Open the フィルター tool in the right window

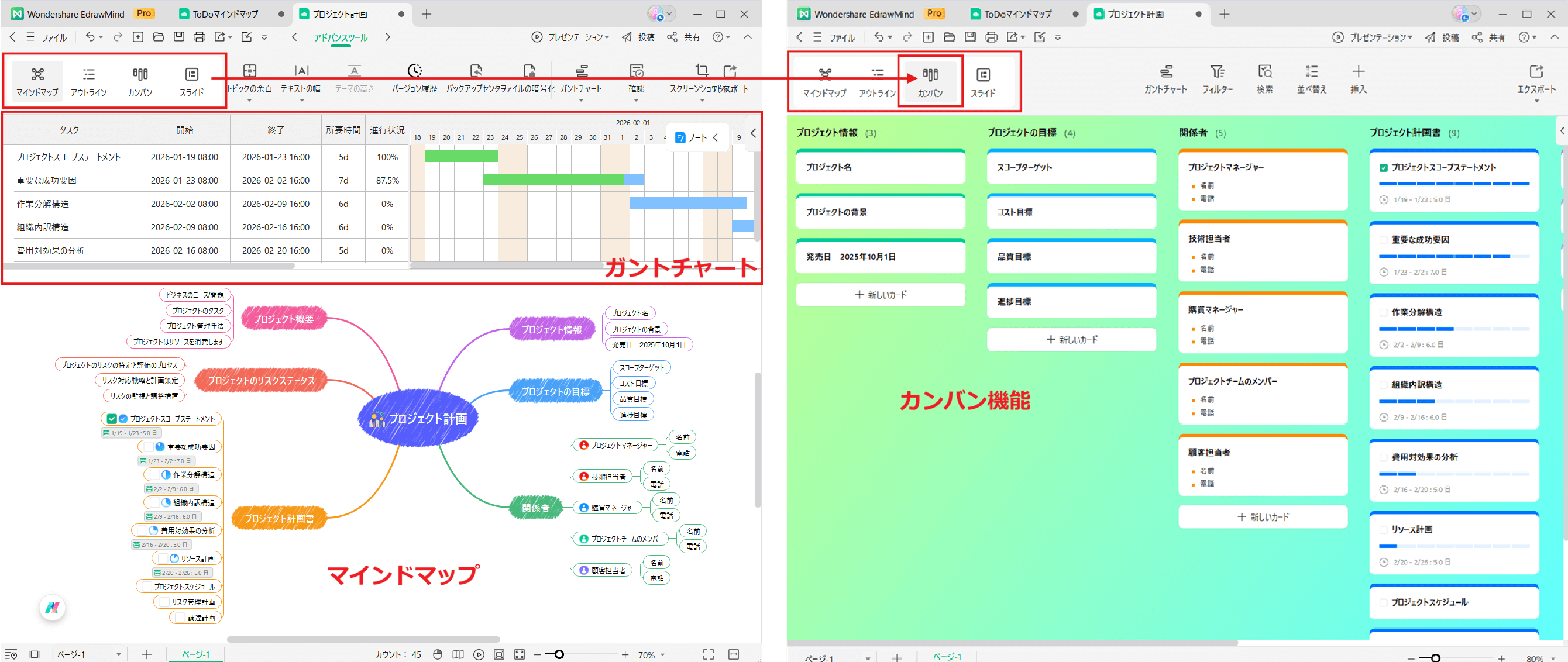point(1217,79)
